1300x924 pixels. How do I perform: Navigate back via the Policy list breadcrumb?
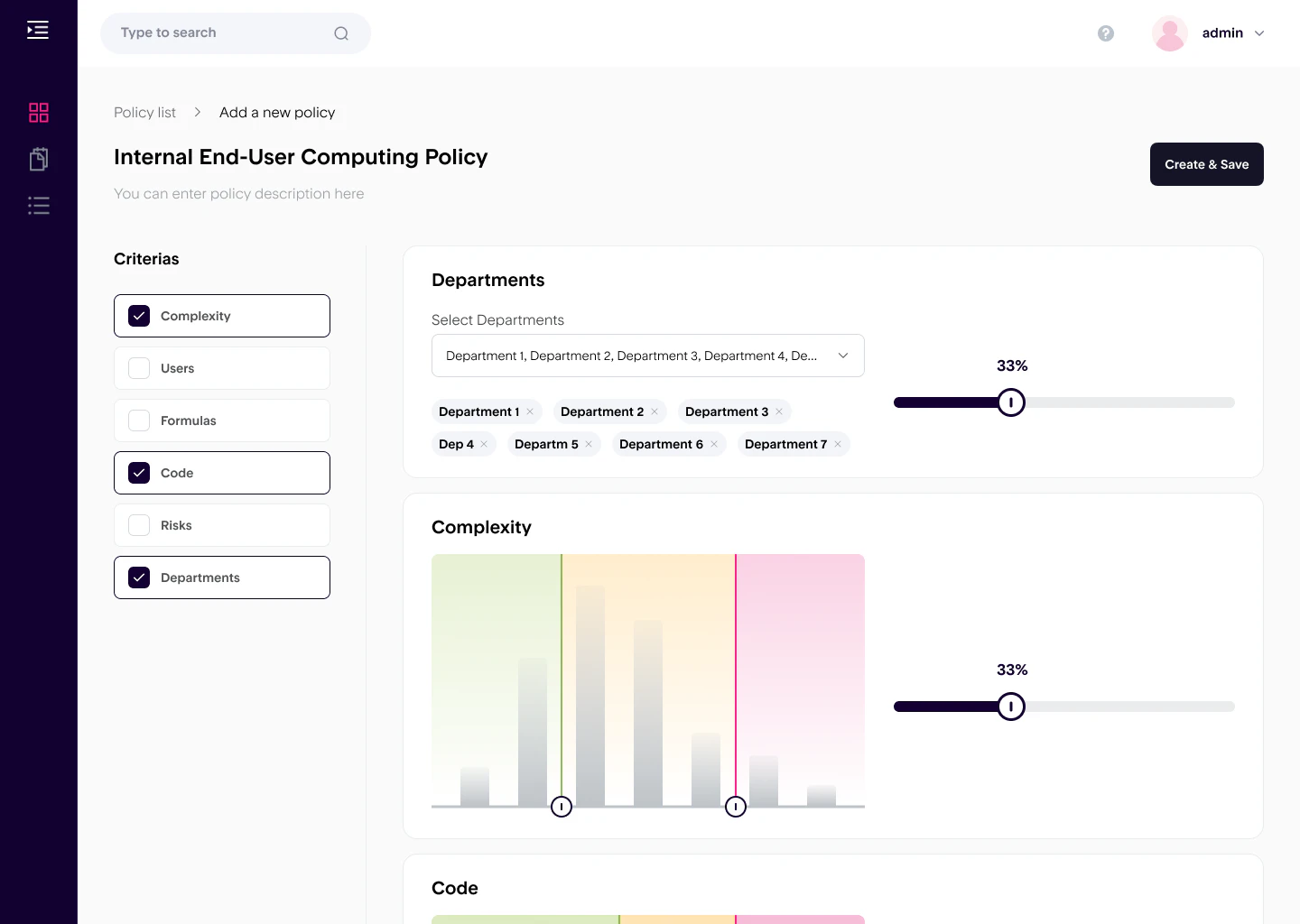144,112
